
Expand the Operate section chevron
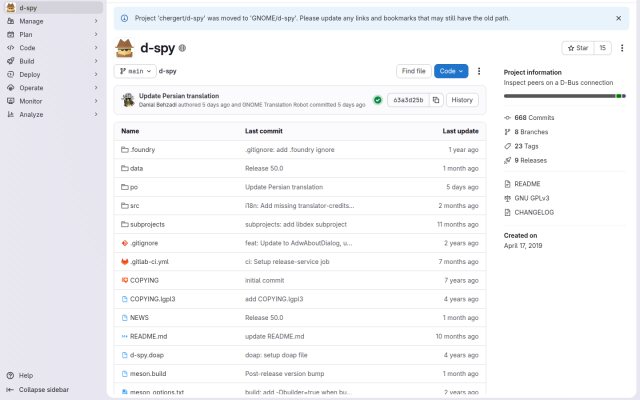[96, 88]
